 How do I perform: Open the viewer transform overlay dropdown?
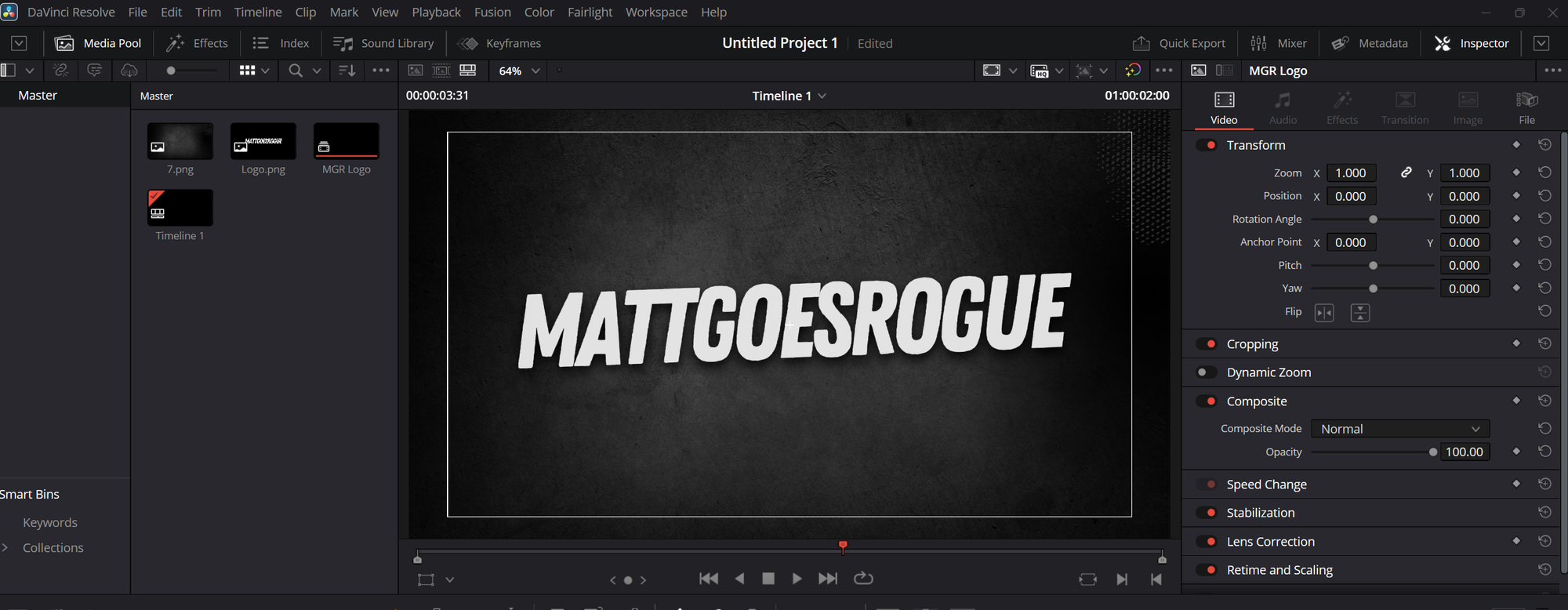[450, 580]
